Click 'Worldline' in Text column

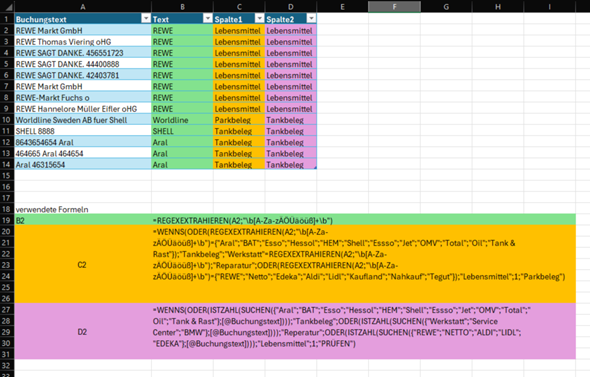point(182,120)
